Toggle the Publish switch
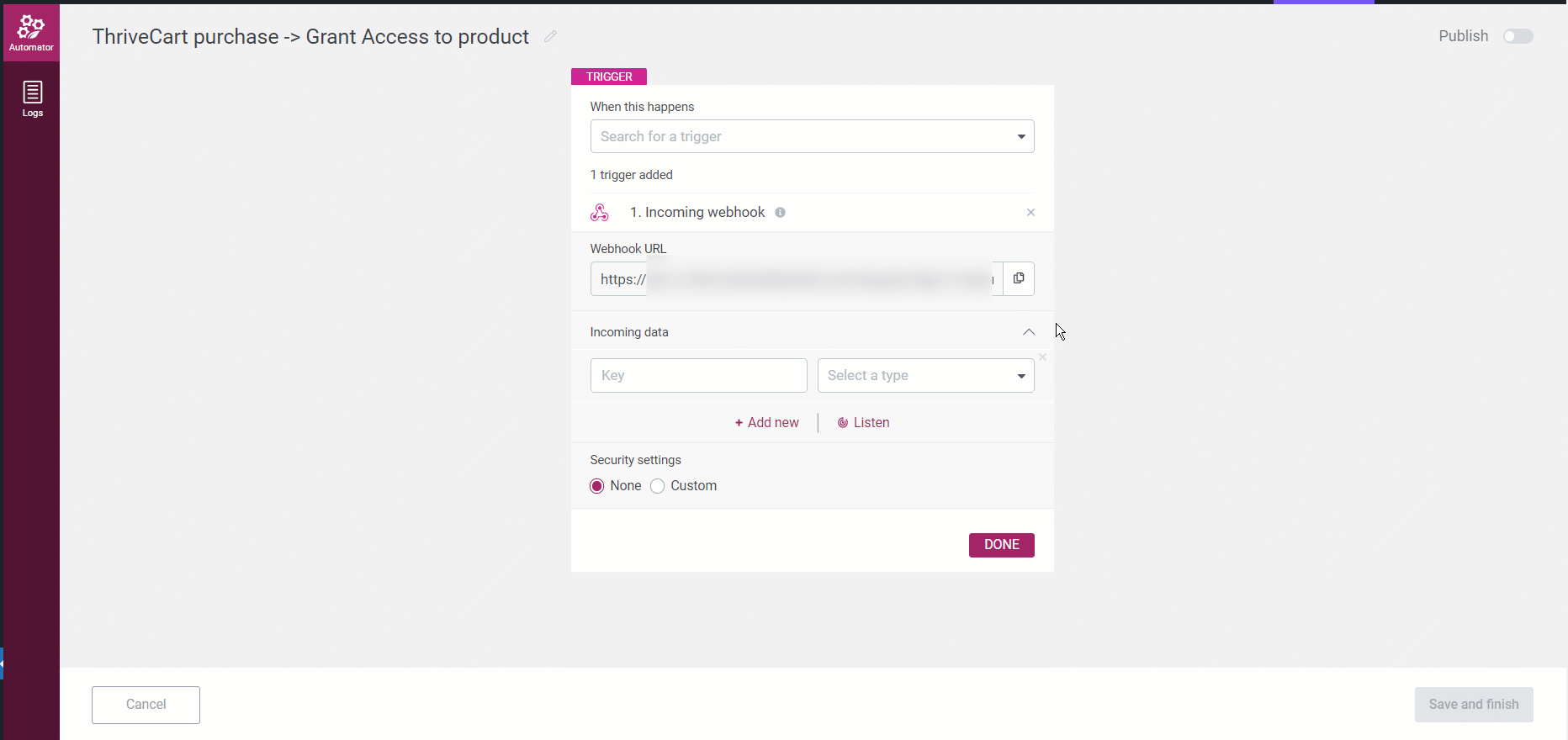 tap(1518, 36)
